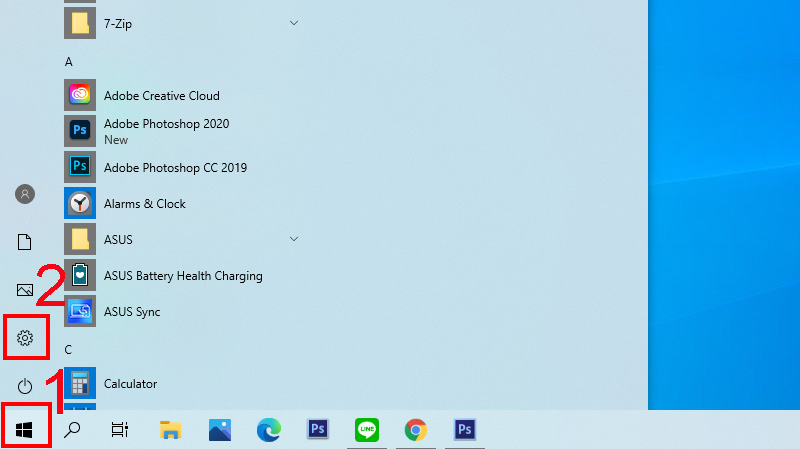800x449 pixels.
Task: Open Pictures icon in Start sidebar
Action: (x=24, y=290)
